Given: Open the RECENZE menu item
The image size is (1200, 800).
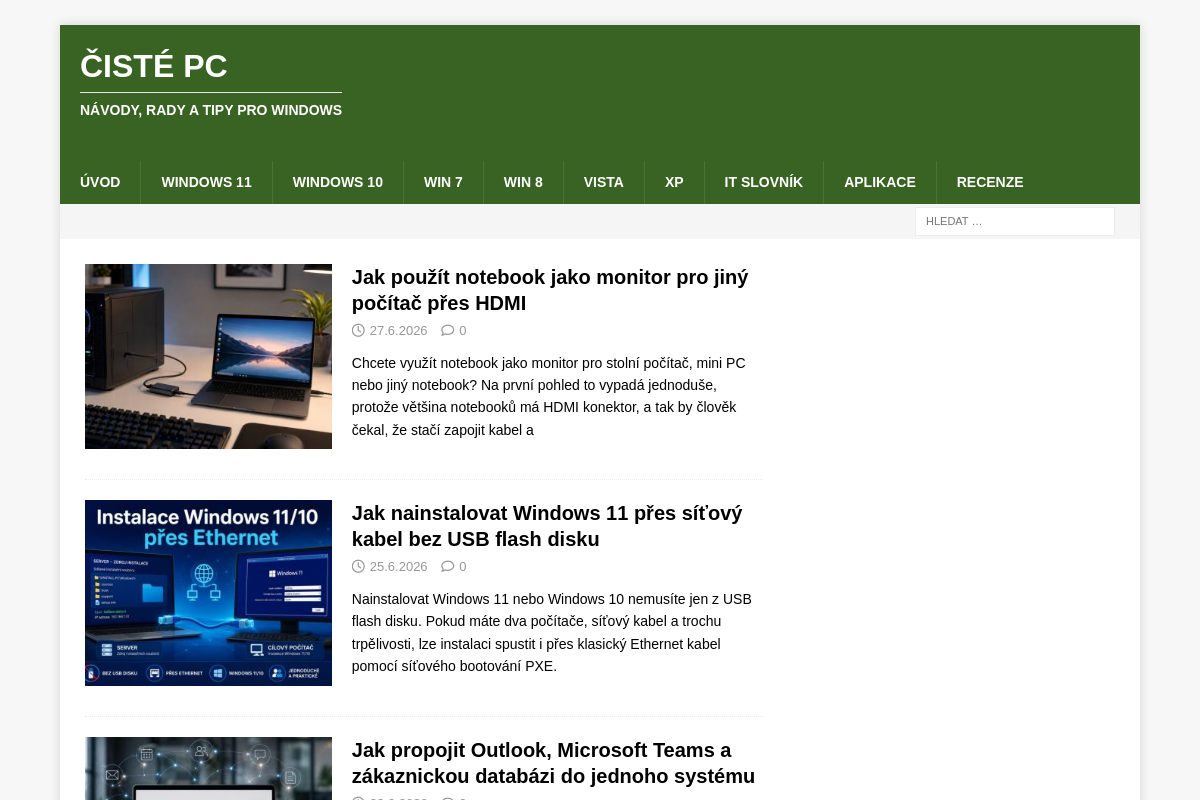Looking at the screenshot, I should (x=990, y=182).
